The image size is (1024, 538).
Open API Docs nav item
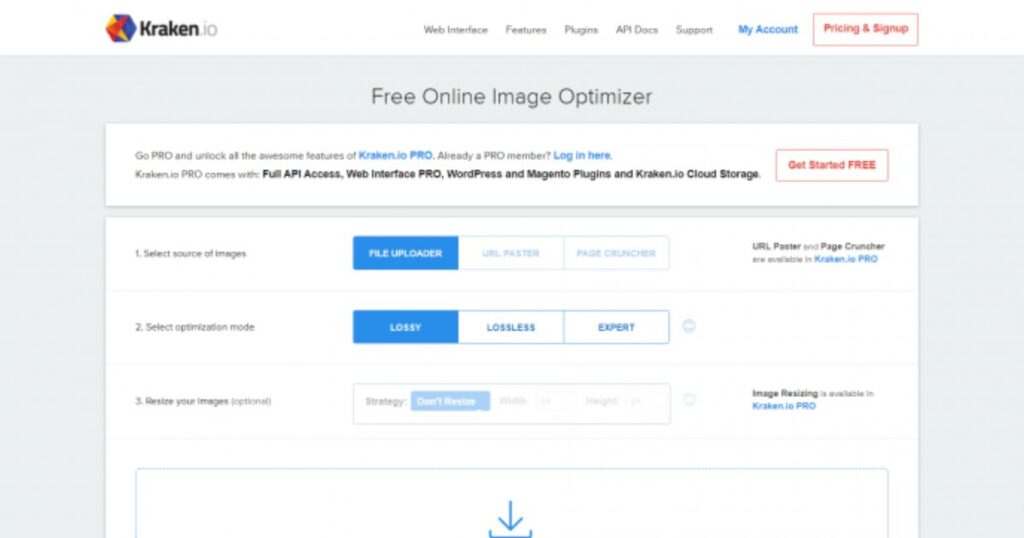(x=637, y=29)
